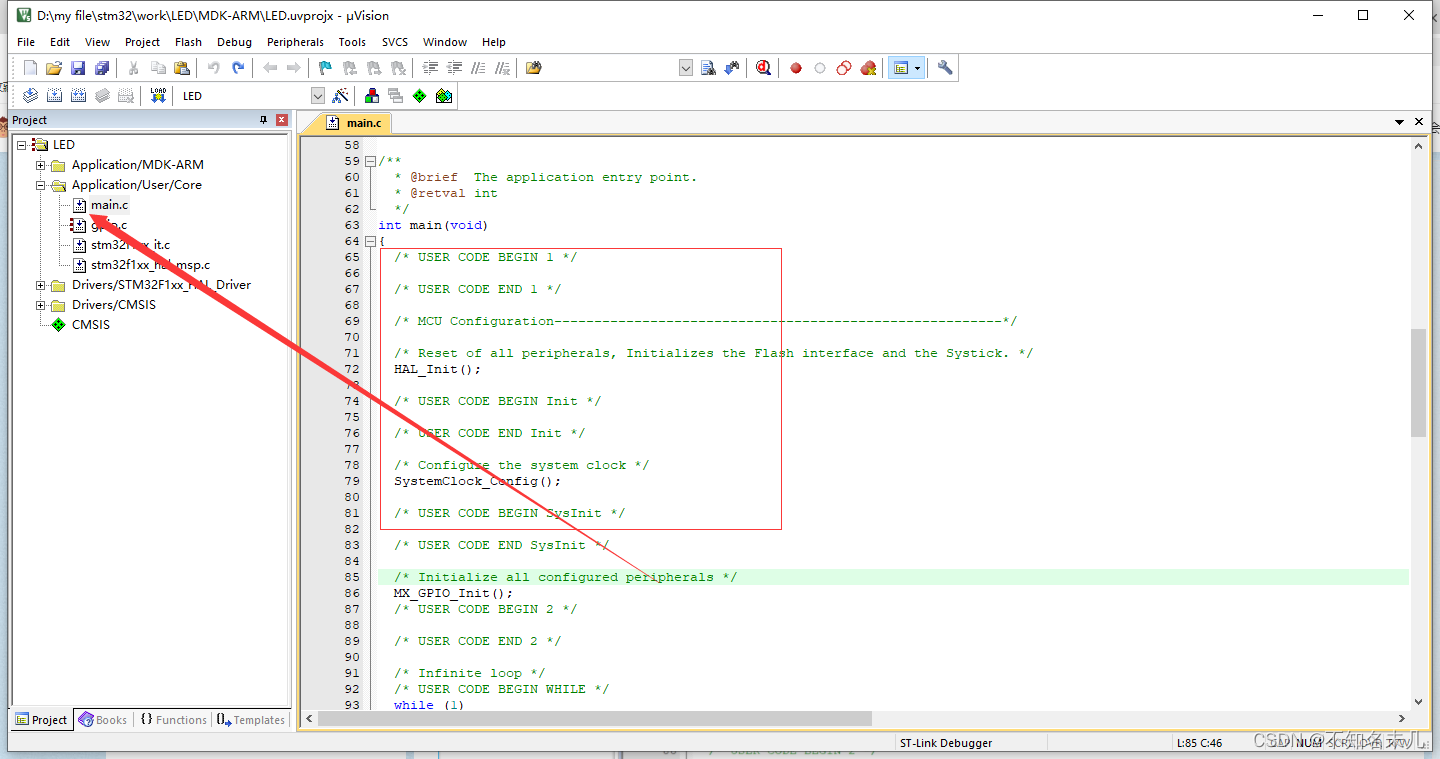Open the Project menu
The width and height of the screenshot is (1440, 759).
[142, 42]
